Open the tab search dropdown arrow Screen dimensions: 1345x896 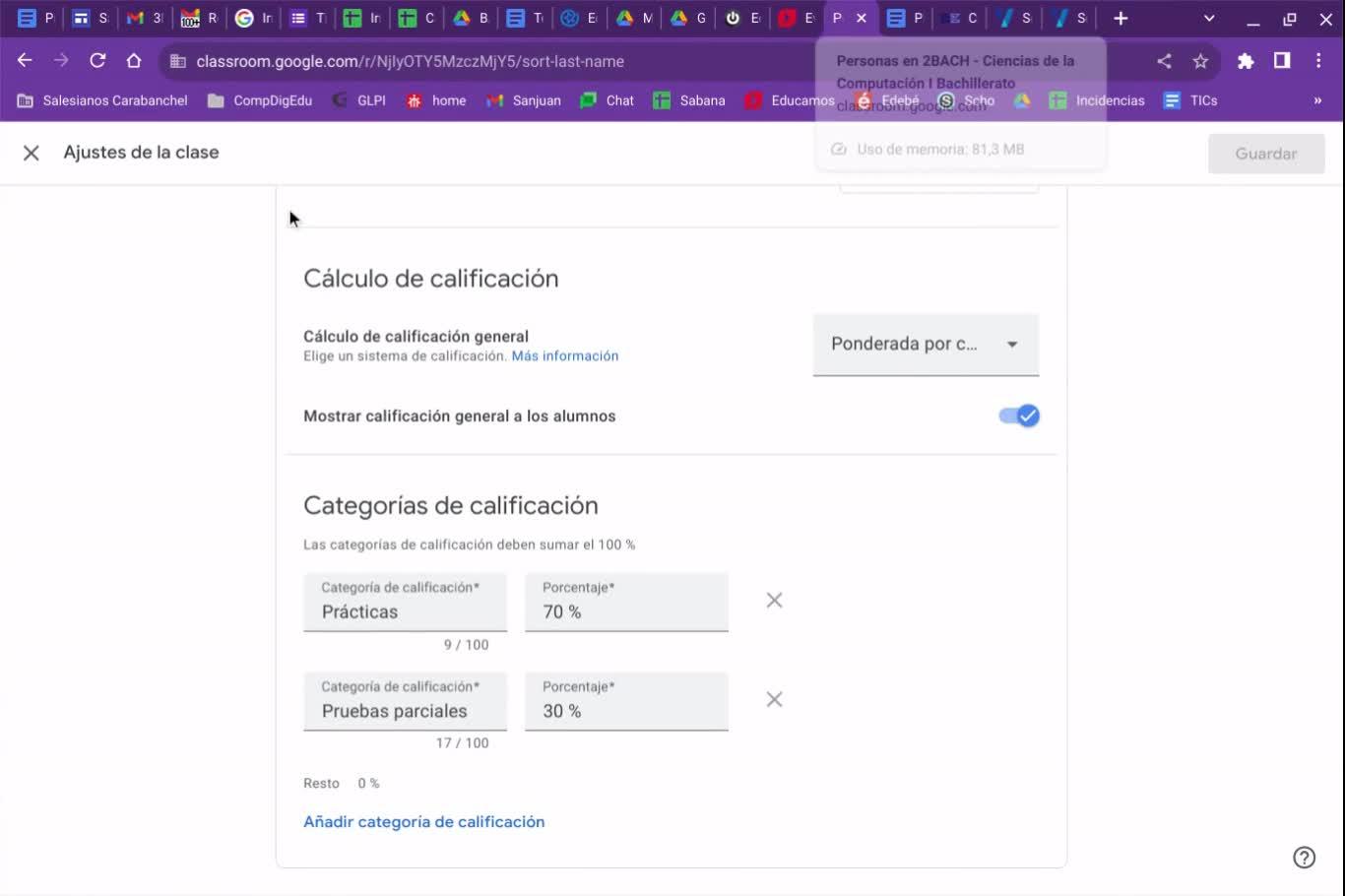(x=1209, y=18)
